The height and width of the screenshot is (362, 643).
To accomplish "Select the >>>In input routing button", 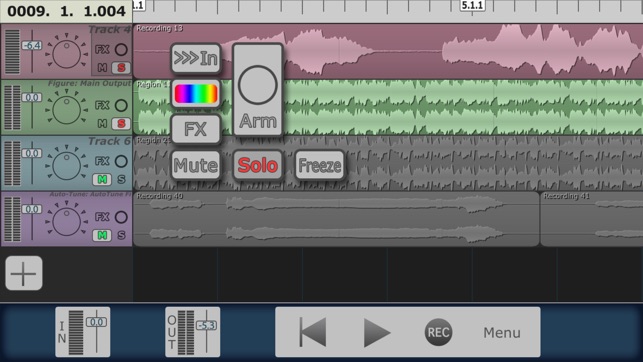I will click(x=196, y=58).
